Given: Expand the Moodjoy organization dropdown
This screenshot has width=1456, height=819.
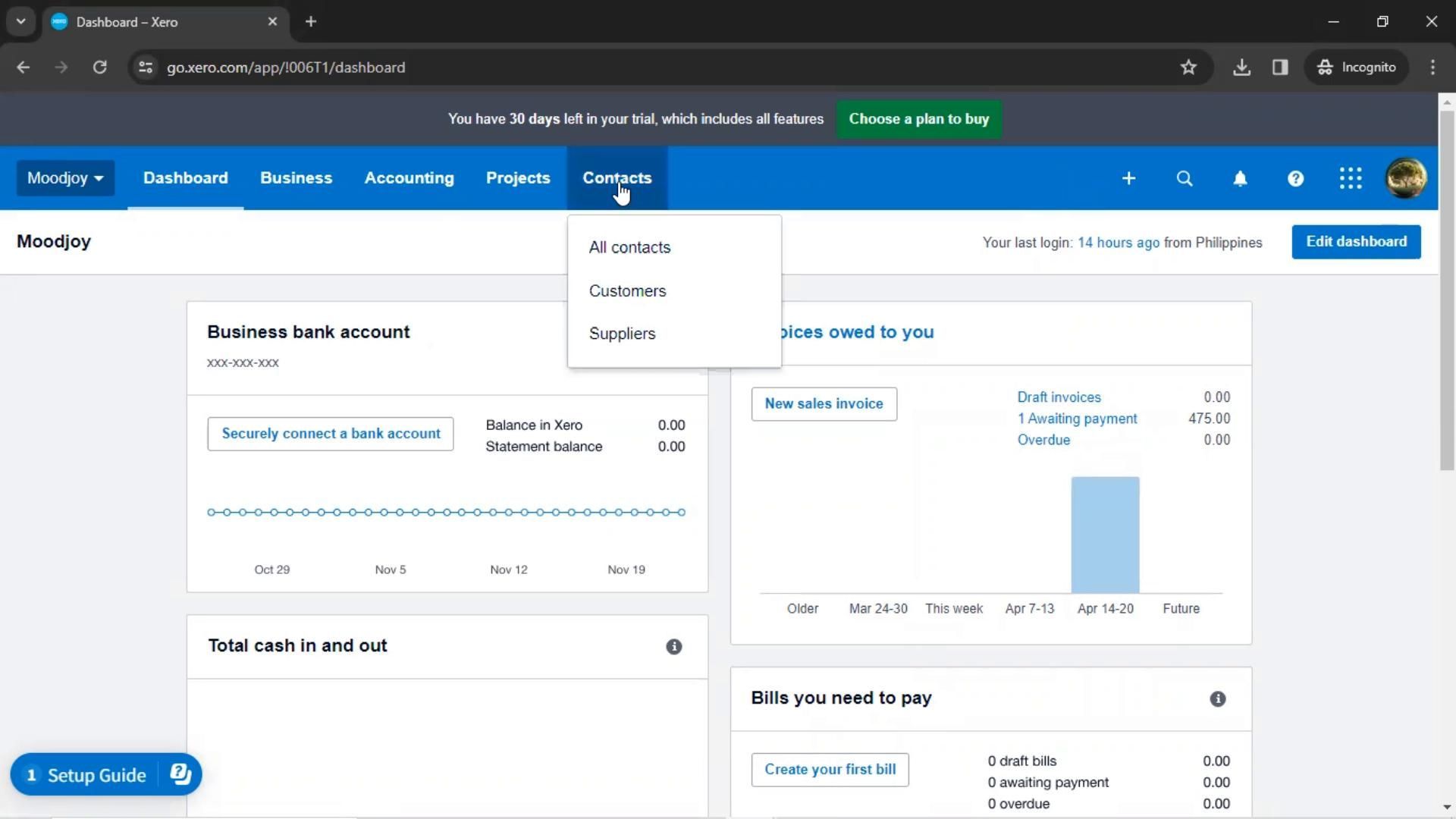Looking at the screenshot, I should [65, 178].
